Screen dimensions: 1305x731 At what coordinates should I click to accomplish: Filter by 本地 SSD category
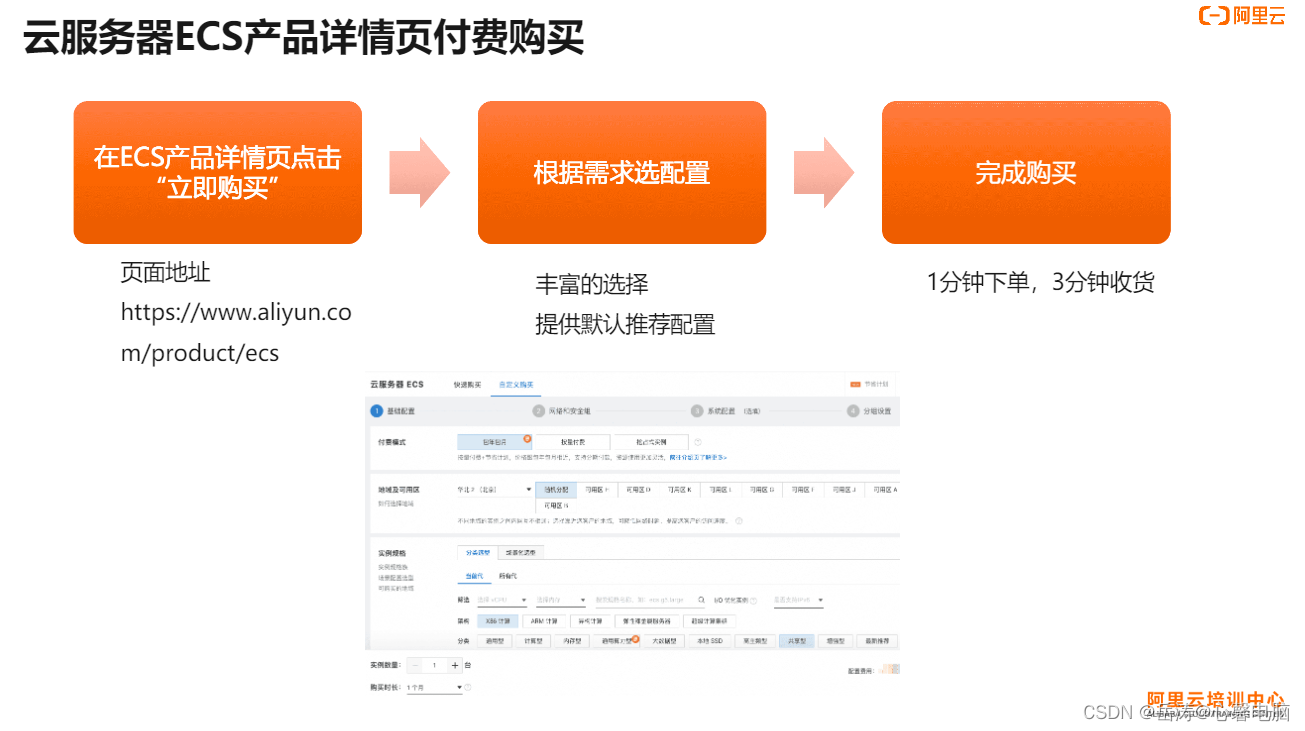tap(709, 641)
